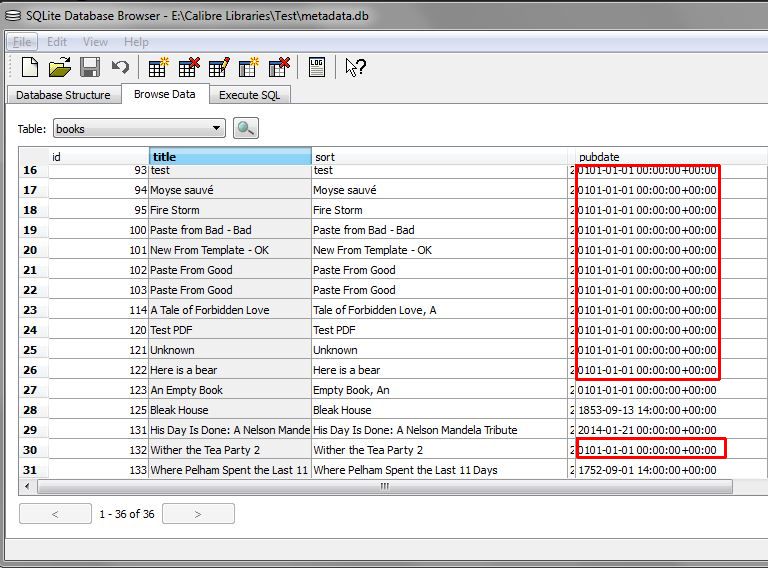Screen dimensions: 768x568
Task: Select the 'Paste from Bad - Bad' title cell
Action: point(230,230)
